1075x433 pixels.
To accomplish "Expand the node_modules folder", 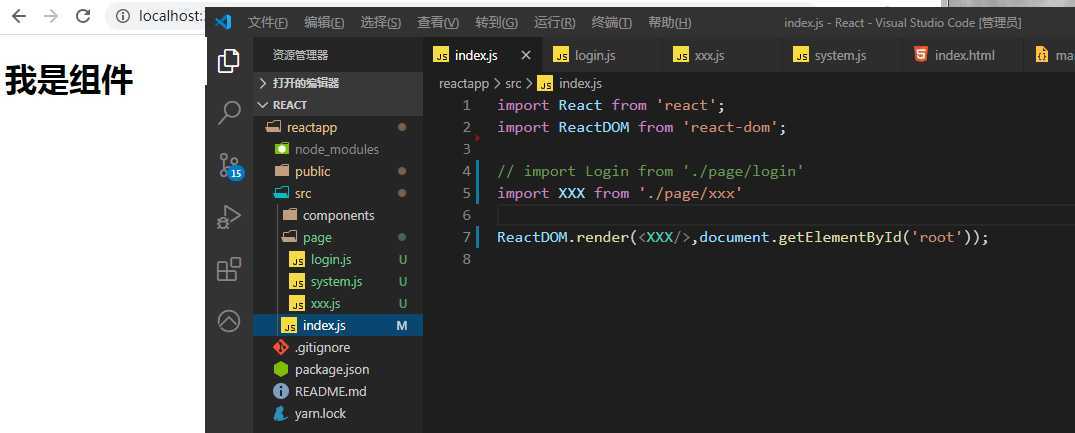I will coord(338,149).
